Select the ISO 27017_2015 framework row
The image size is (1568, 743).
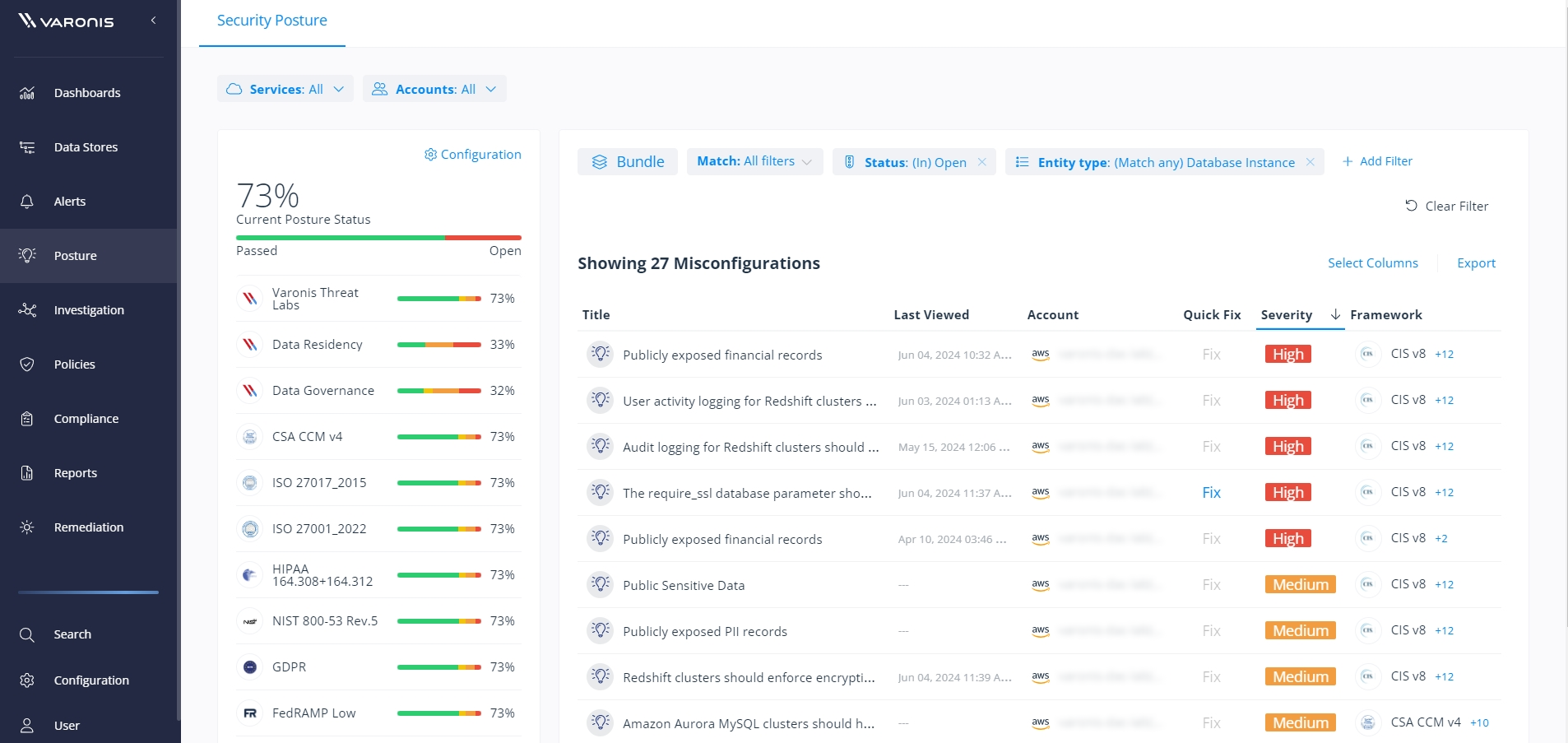[378, 483]
